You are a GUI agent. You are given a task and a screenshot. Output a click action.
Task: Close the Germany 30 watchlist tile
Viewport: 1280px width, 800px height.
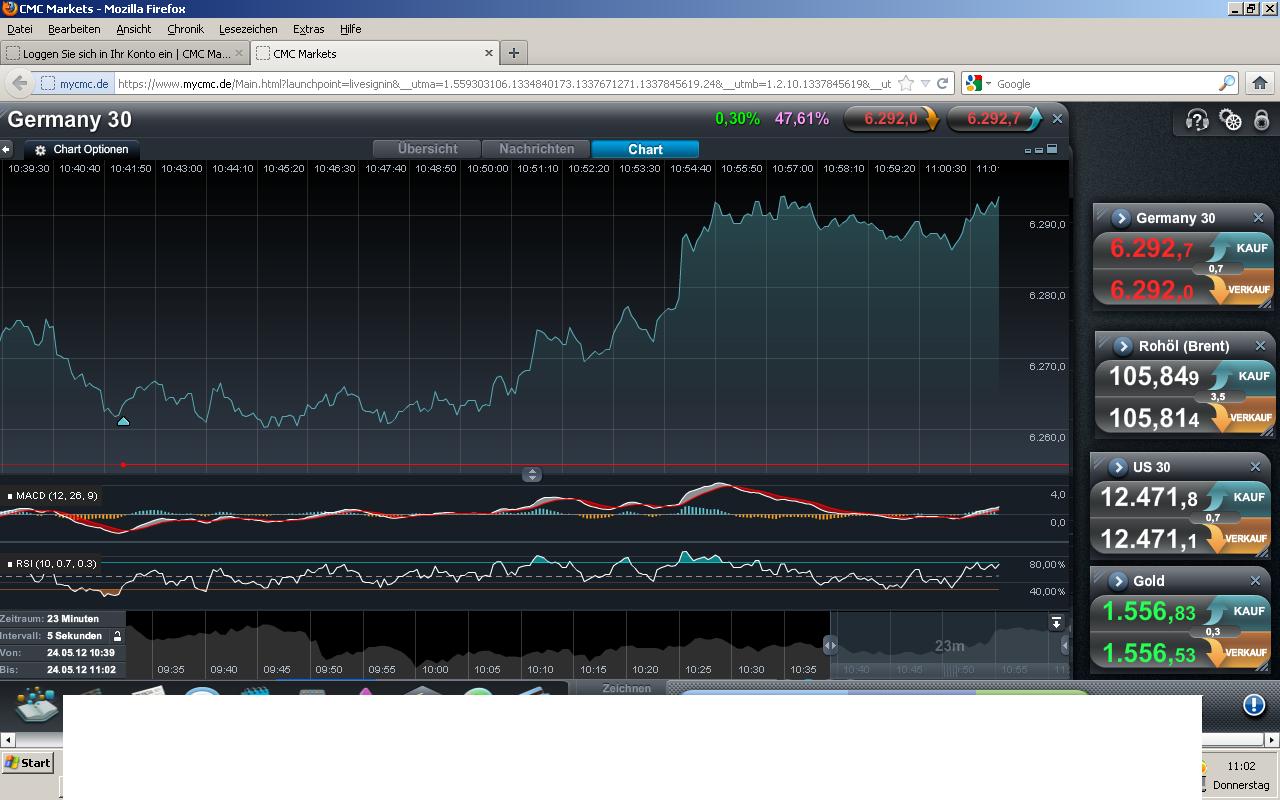(x=1258, y=218)
